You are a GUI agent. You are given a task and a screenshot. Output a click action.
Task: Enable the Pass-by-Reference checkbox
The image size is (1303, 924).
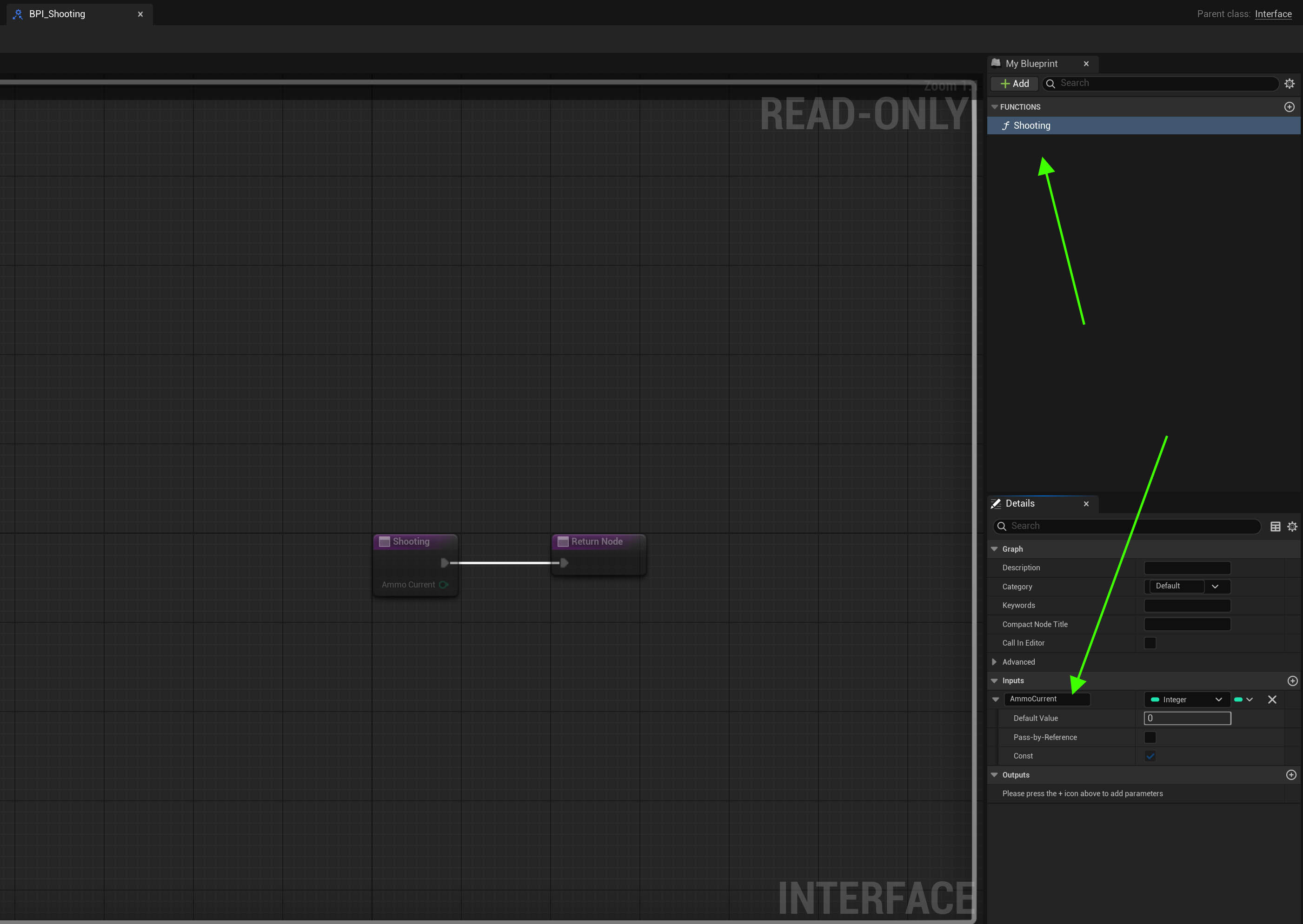[1150, 737]
